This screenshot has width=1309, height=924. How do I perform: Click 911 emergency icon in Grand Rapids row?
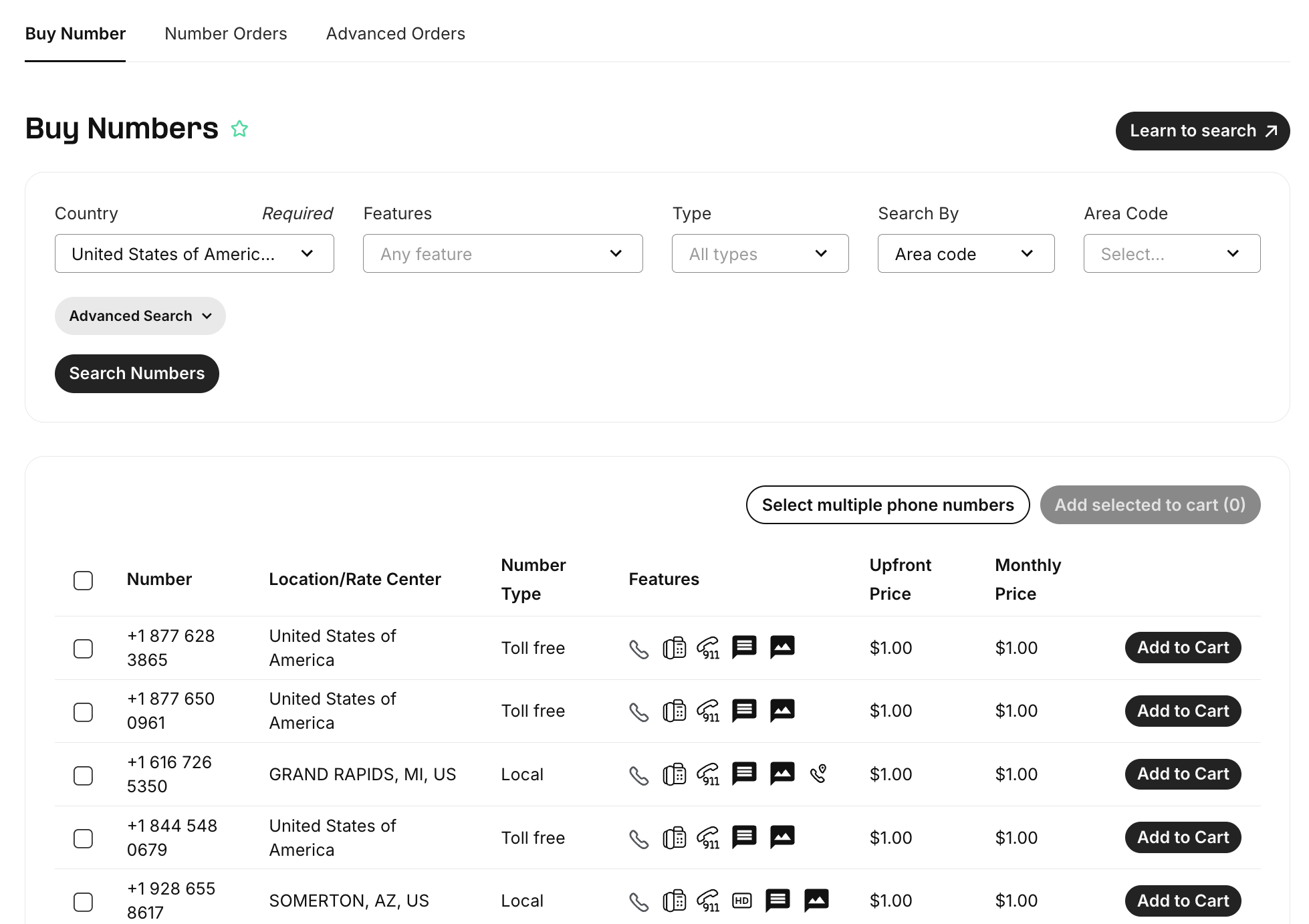(708, 774)
